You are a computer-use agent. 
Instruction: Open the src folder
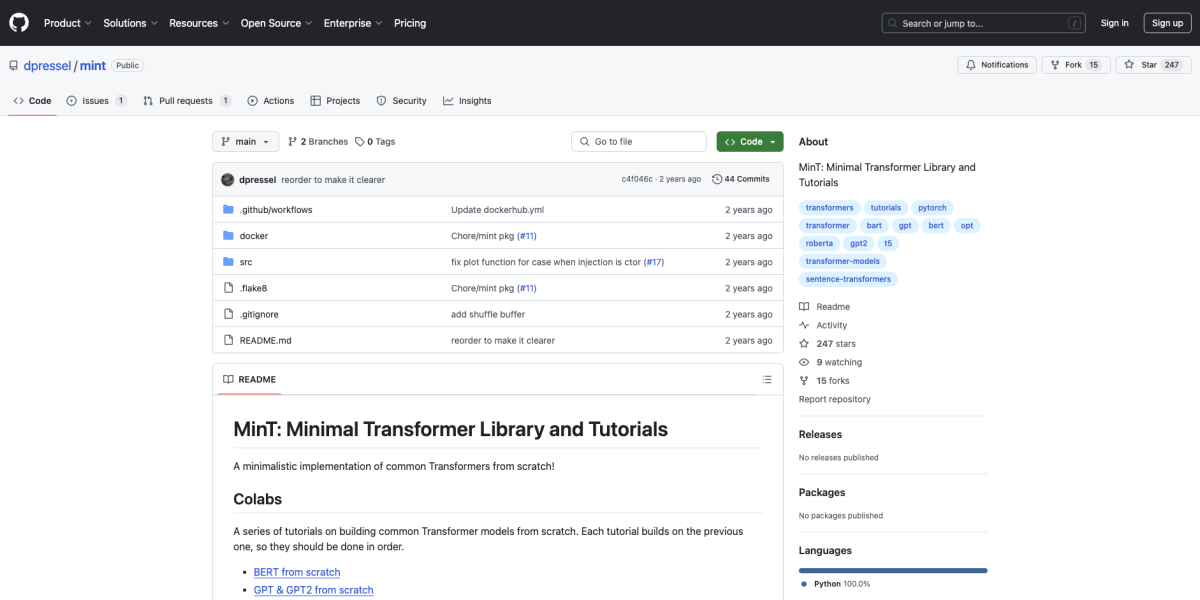pyautogui.click(x=246, y=262)
